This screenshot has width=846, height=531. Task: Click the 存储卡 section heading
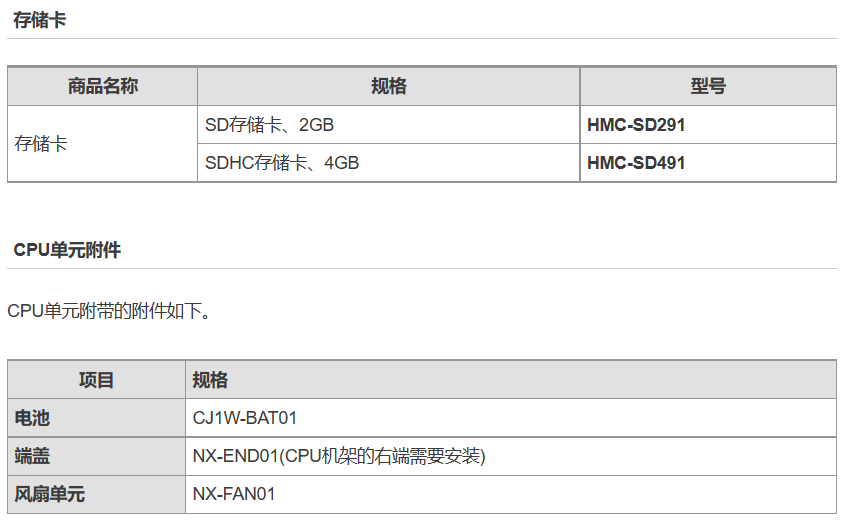[x=40, y=20]
